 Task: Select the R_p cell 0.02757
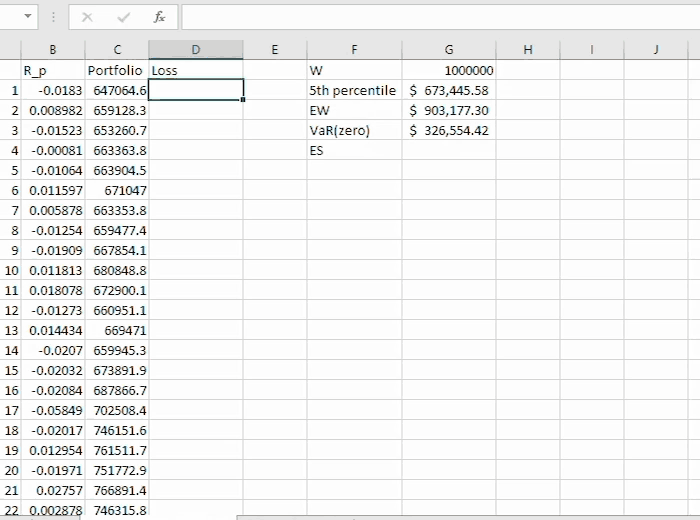(53, 491)
